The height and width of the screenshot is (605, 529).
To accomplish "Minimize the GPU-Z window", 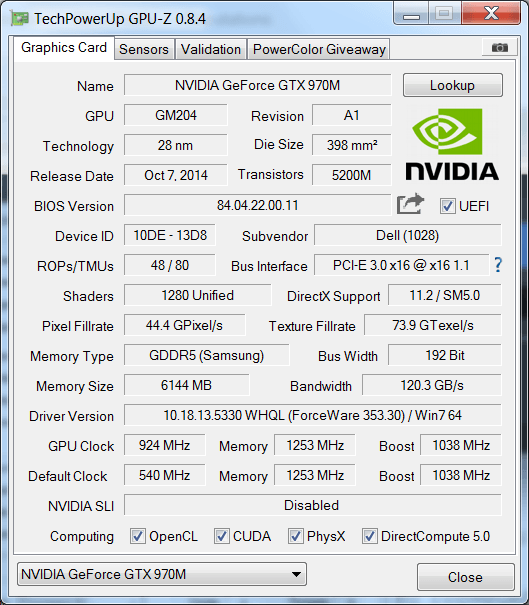I will (x=411, y=15).
